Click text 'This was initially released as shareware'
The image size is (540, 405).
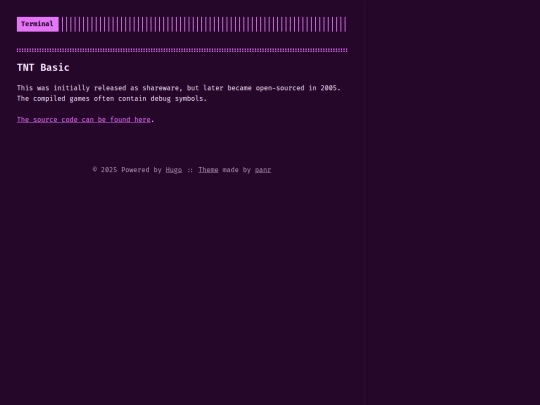click(x=98, y=88)
